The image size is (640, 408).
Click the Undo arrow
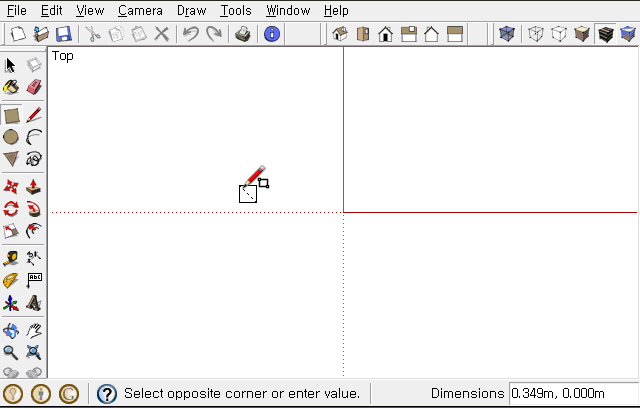pos(191,34)
